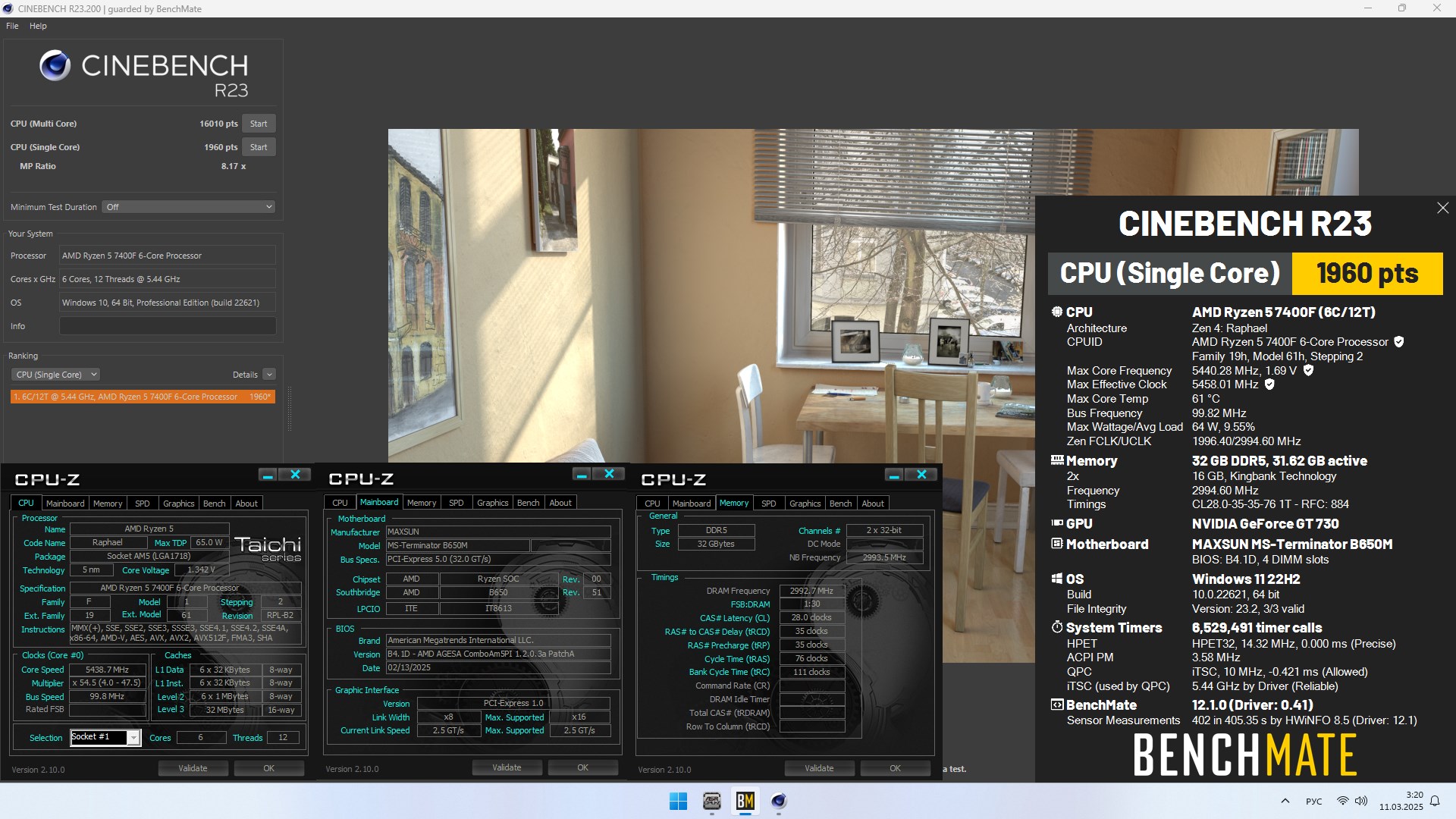Open the clock and date in taskbar

coord(1401,801)
